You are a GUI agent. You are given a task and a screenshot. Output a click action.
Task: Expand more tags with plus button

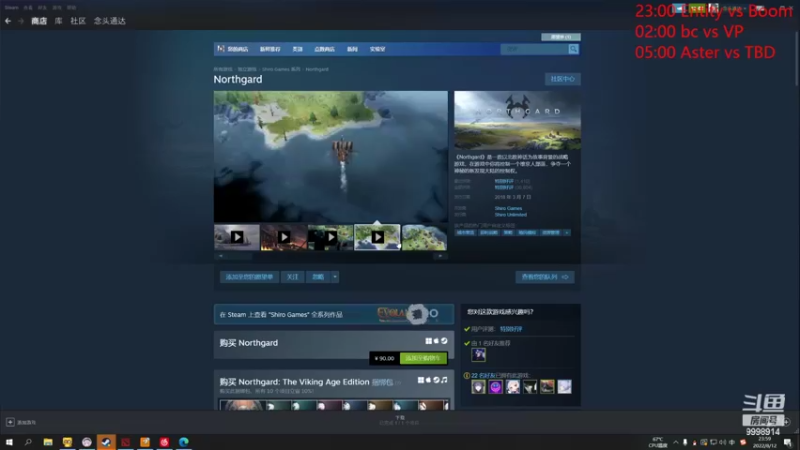[567, 233]
